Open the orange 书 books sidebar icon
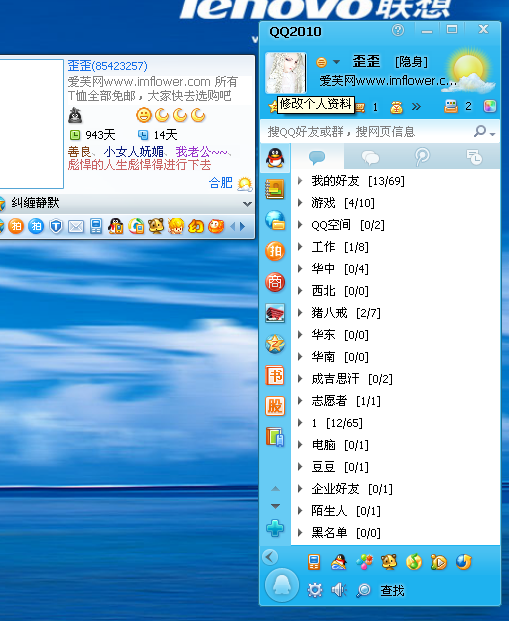This screenshot has width=509, height=621. tap(275, 375)
